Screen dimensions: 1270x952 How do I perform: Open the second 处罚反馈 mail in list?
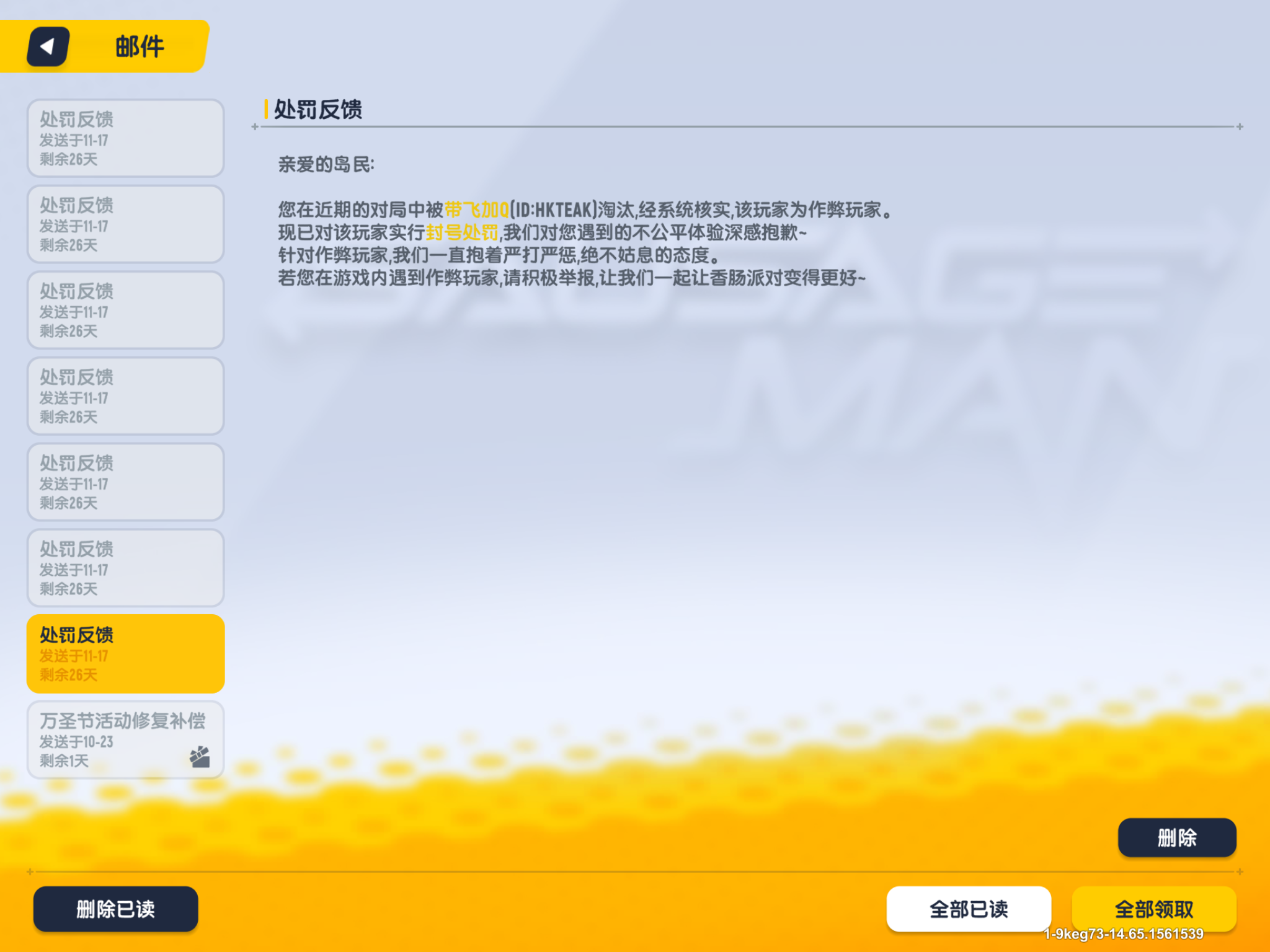click(x=125, y=224)
